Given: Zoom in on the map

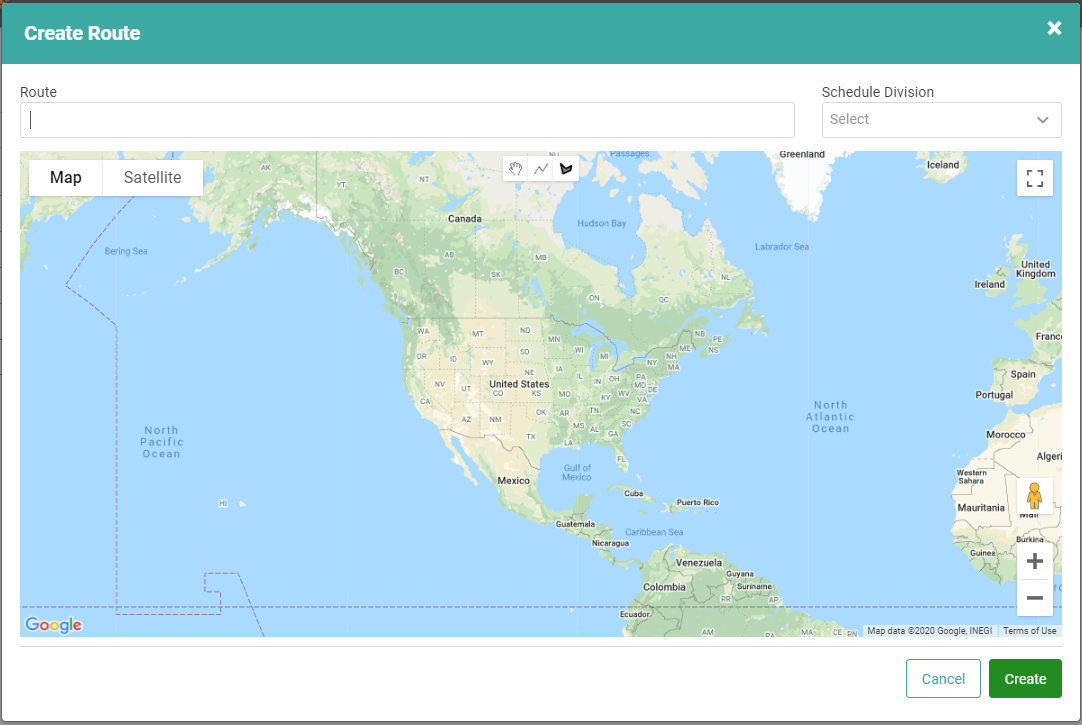Looking at the screenshot, I should [x=1034, y=562].
